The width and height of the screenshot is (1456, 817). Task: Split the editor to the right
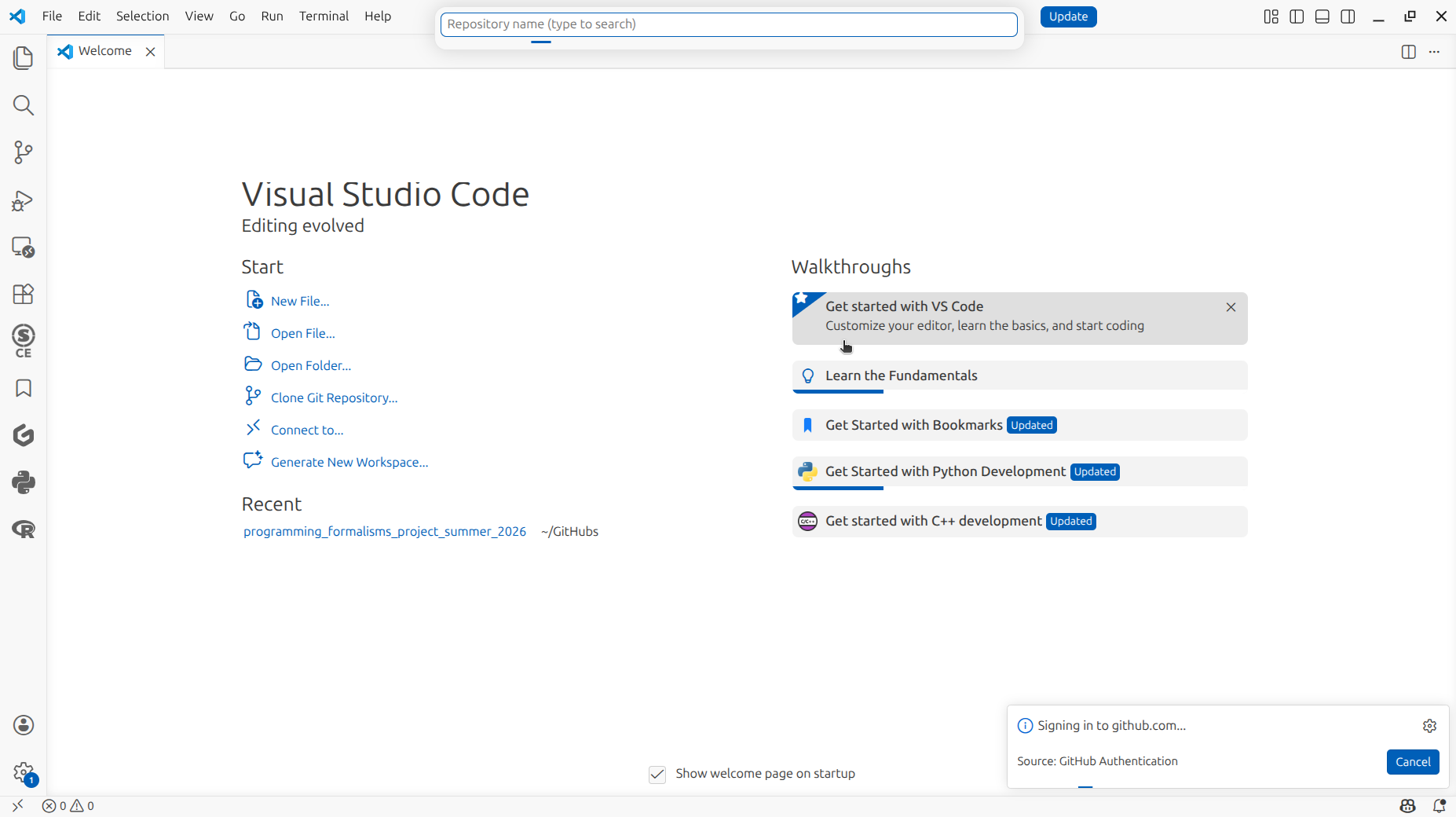[x=1408, y=52]
